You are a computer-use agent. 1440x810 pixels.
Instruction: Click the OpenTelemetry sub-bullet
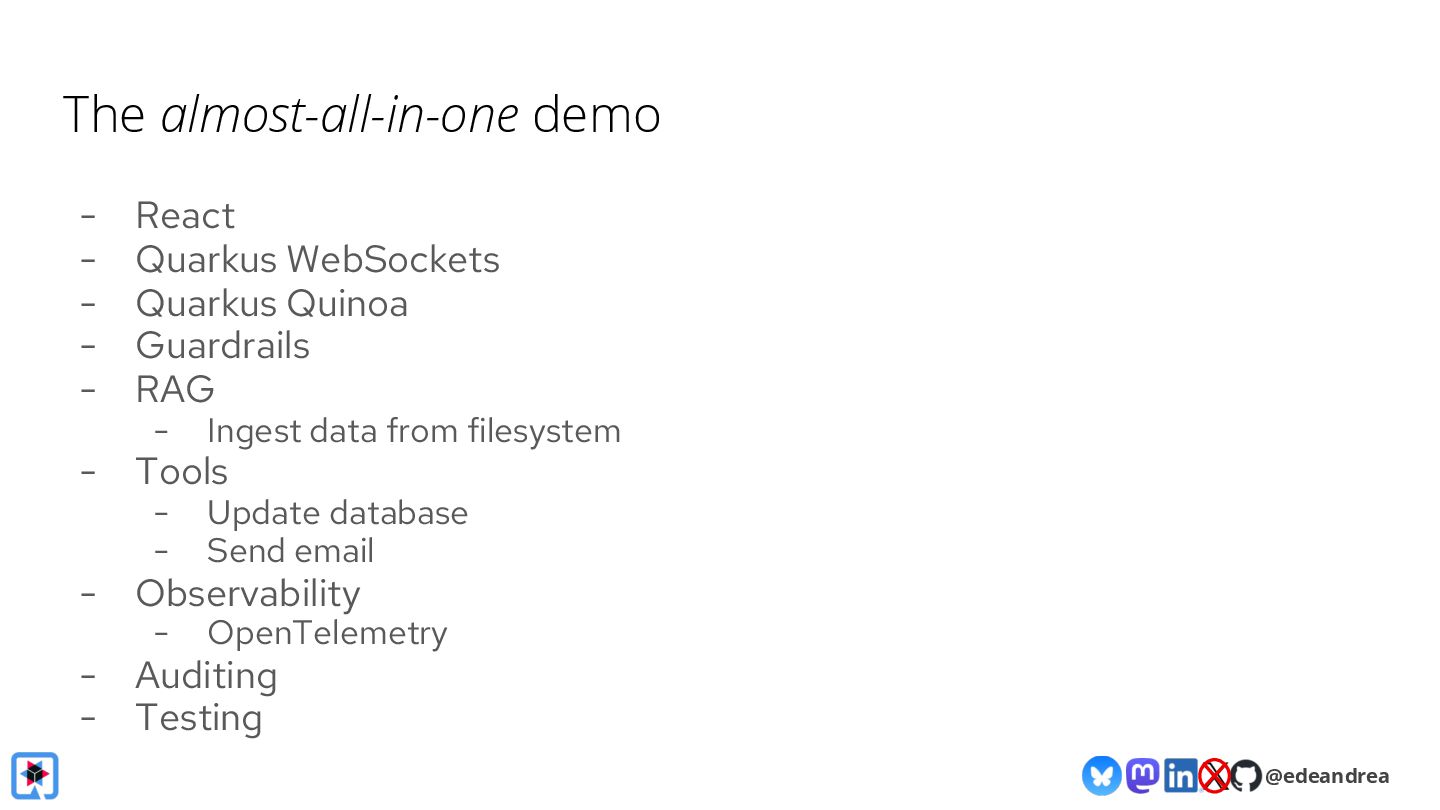(327, 633)
